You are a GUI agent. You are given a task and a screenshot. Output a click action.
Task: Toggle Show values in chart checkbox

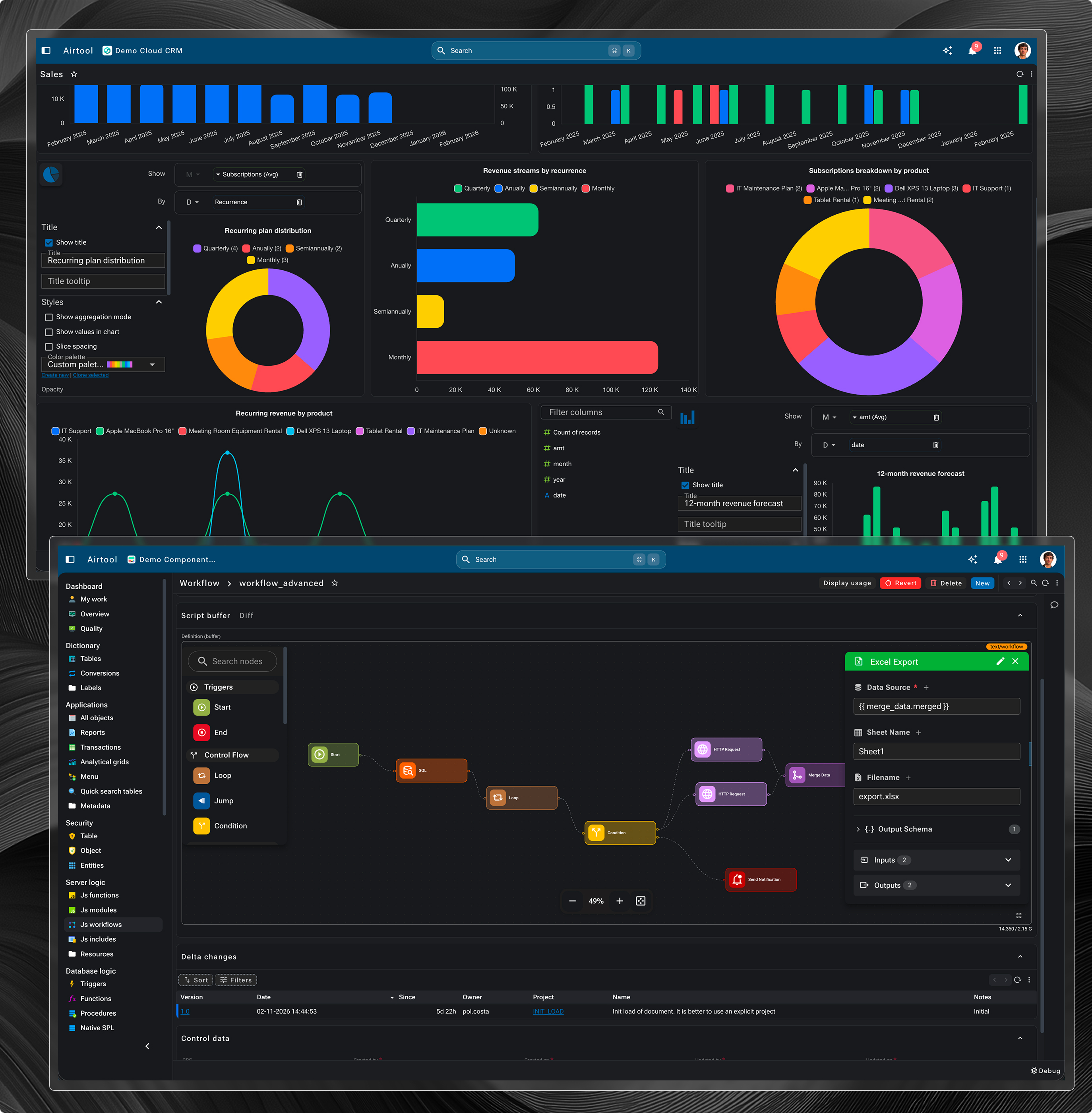coord(49,332)
